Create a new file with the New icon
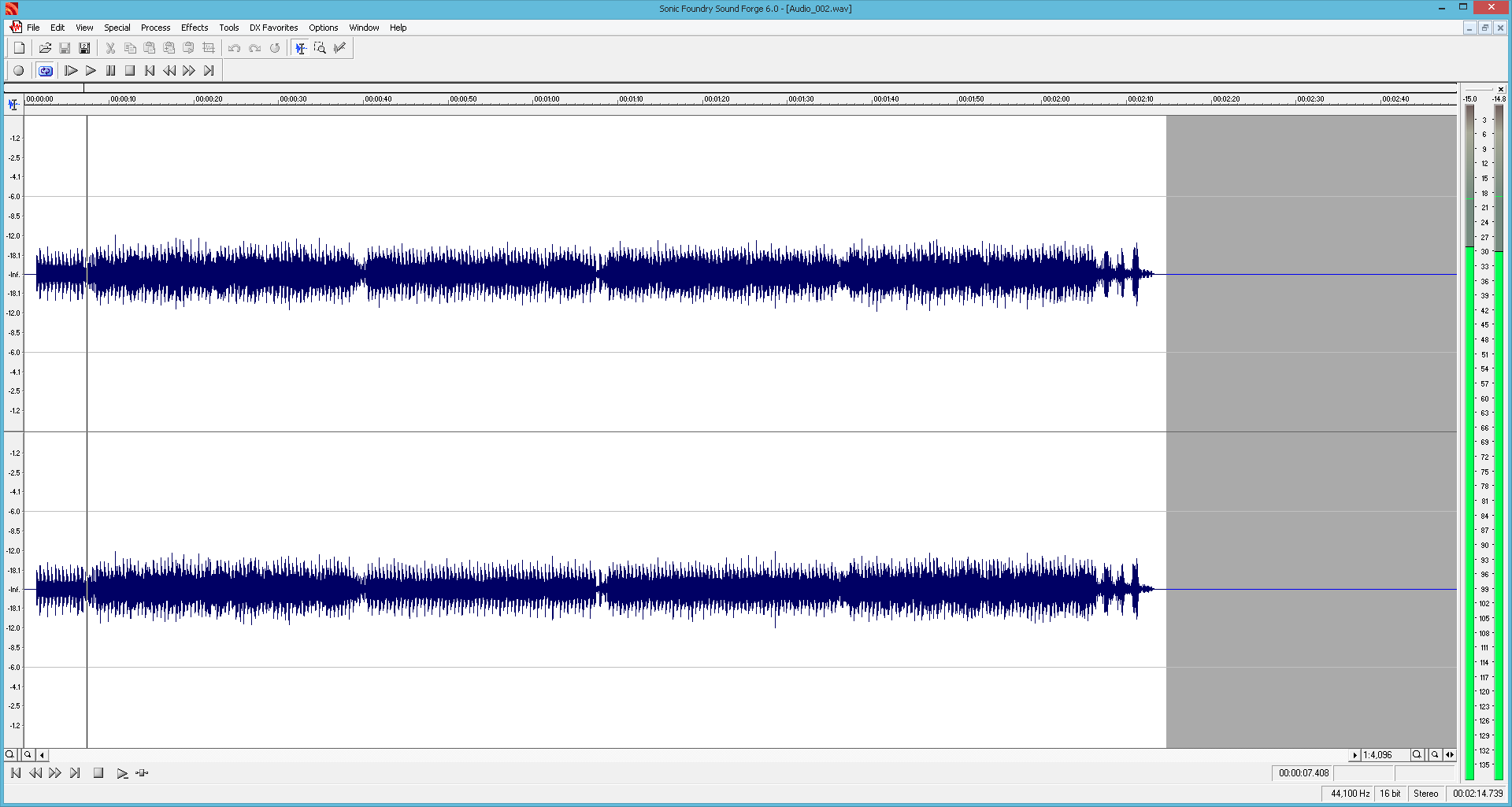The height and width of the screenshot is (807, 1512). click(x=20, y=48)
